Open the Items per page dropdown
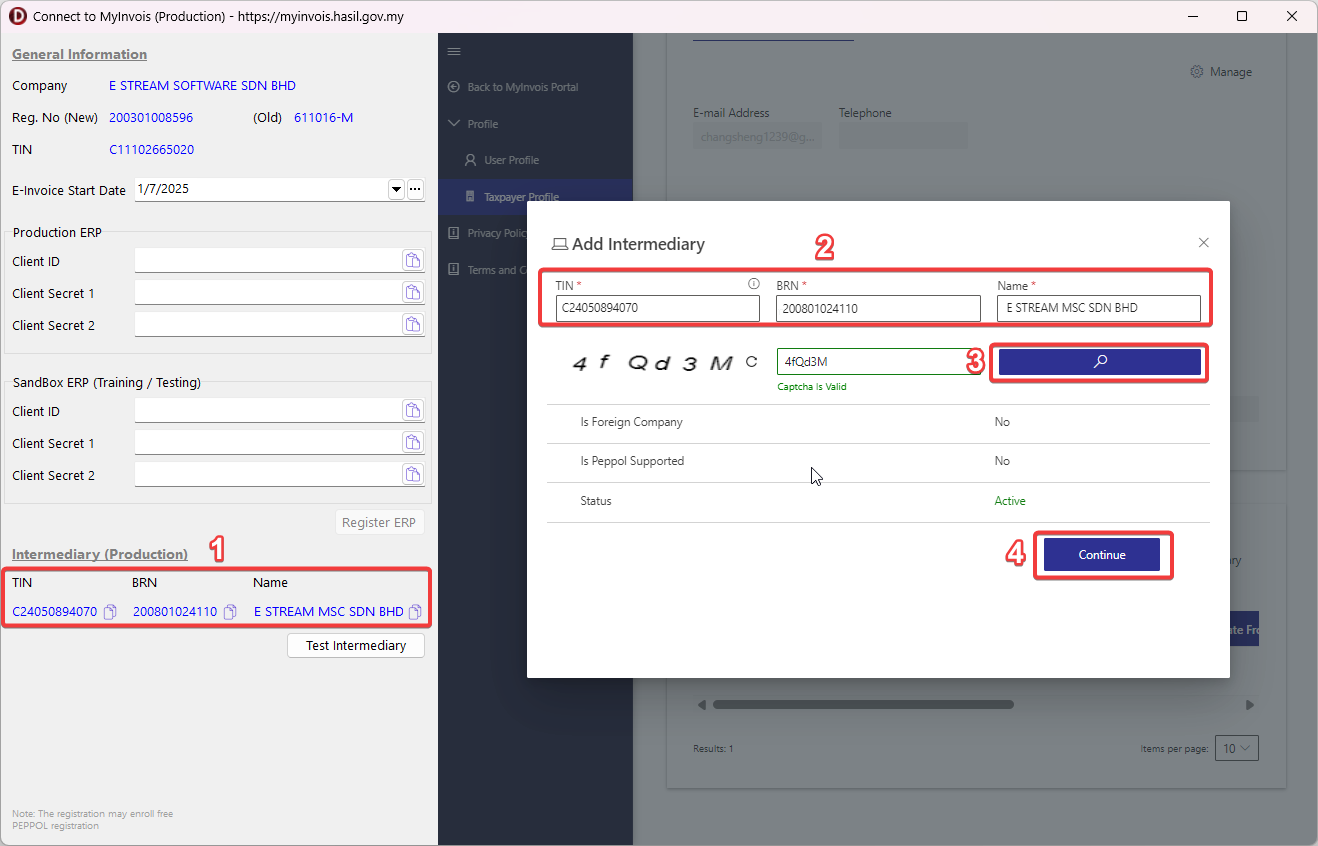The height and width of the screenshot is (846, 1318). (1236, 748)
